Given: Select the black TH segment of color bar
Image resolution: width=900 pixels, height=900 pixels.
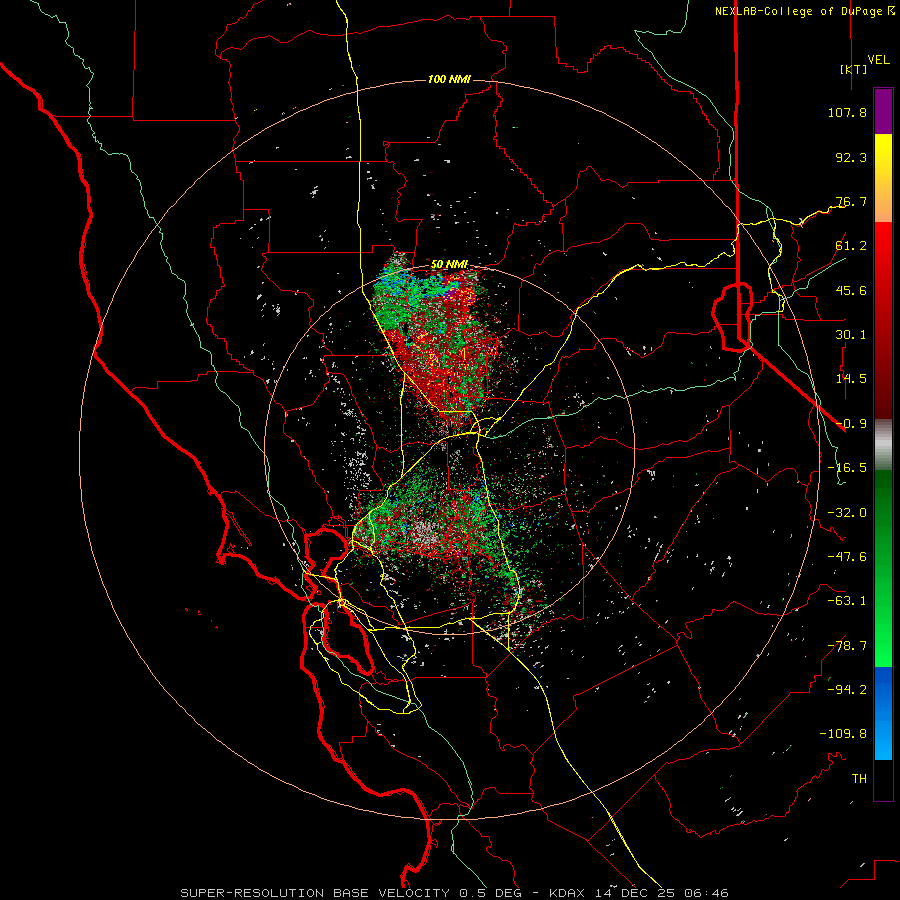Looking at the screenshot, I should [x=883, y=780].
